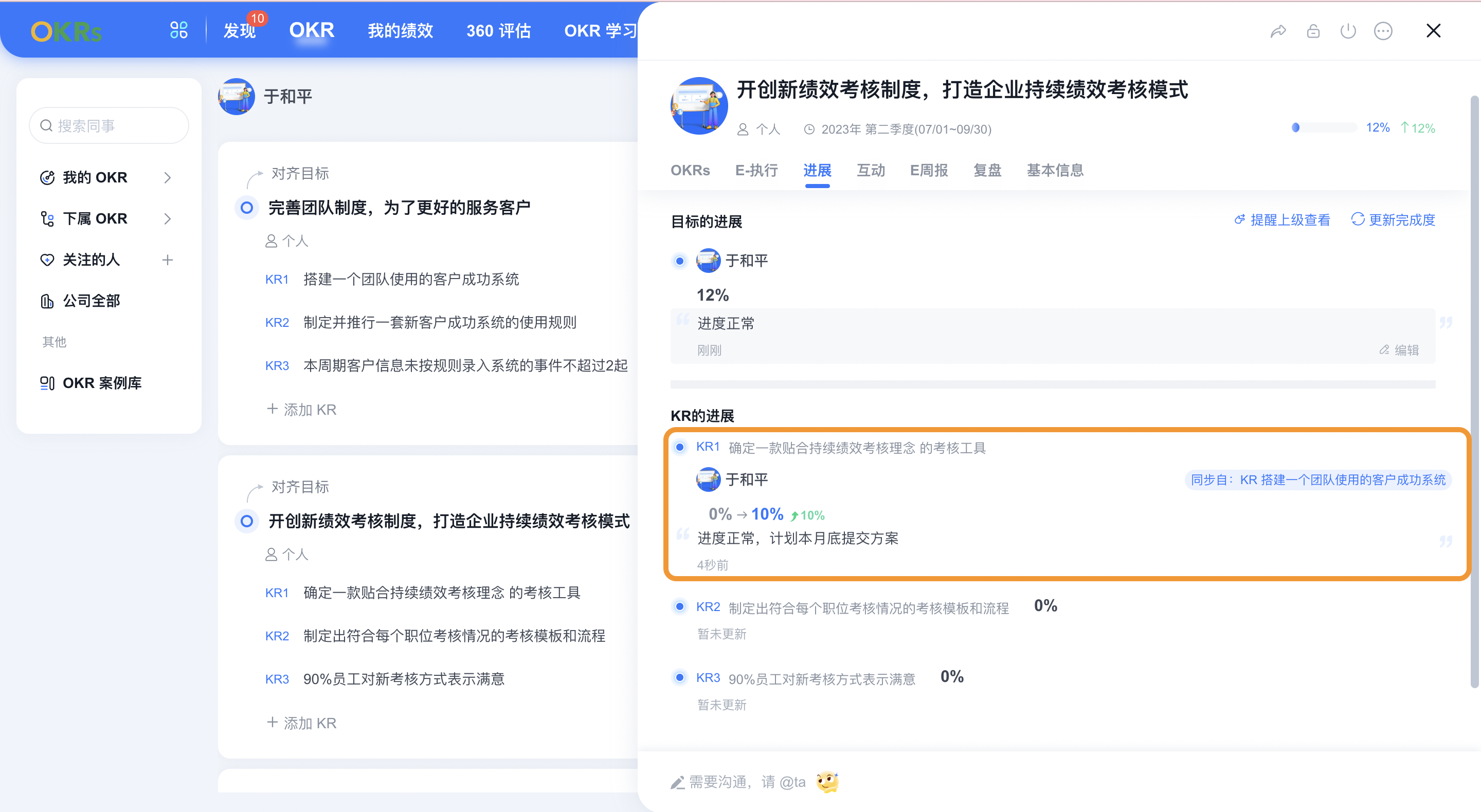Select the radio dot beside panel KR2

(x=679, y=606)
